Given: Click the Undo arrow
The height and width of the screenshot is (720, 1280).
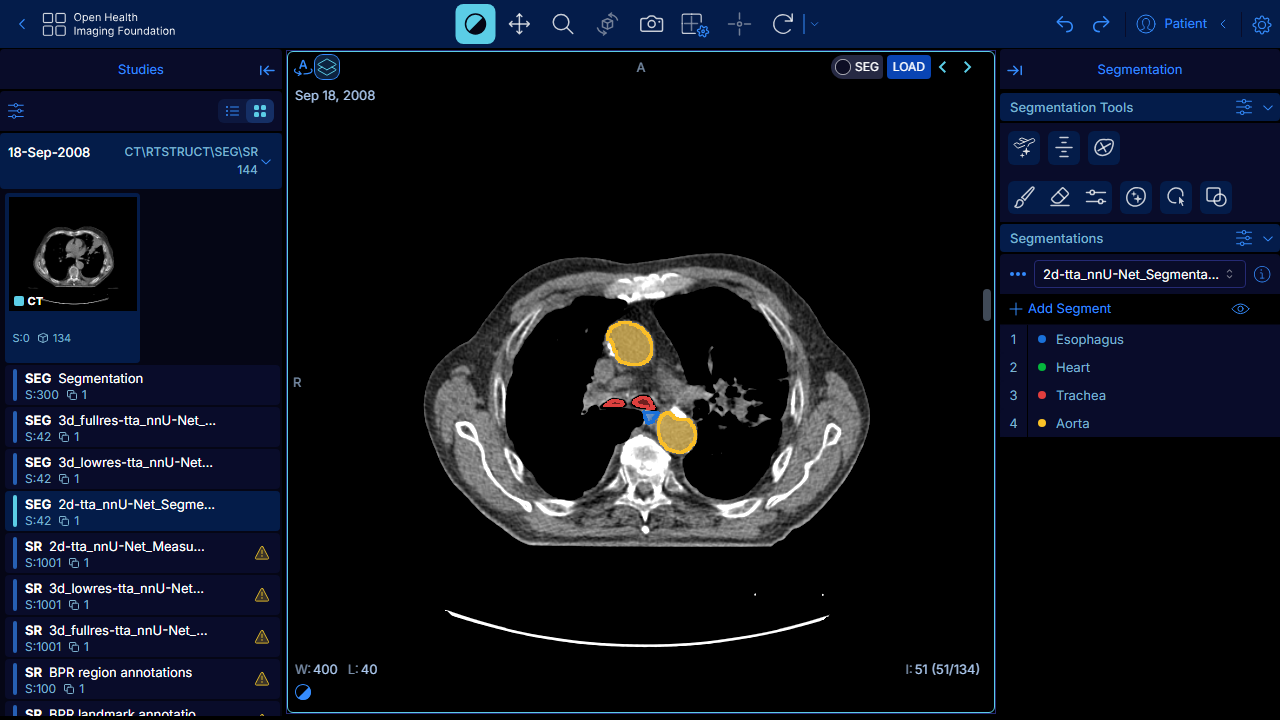Looking at the screenshot, I should [x=1064, y=24].
